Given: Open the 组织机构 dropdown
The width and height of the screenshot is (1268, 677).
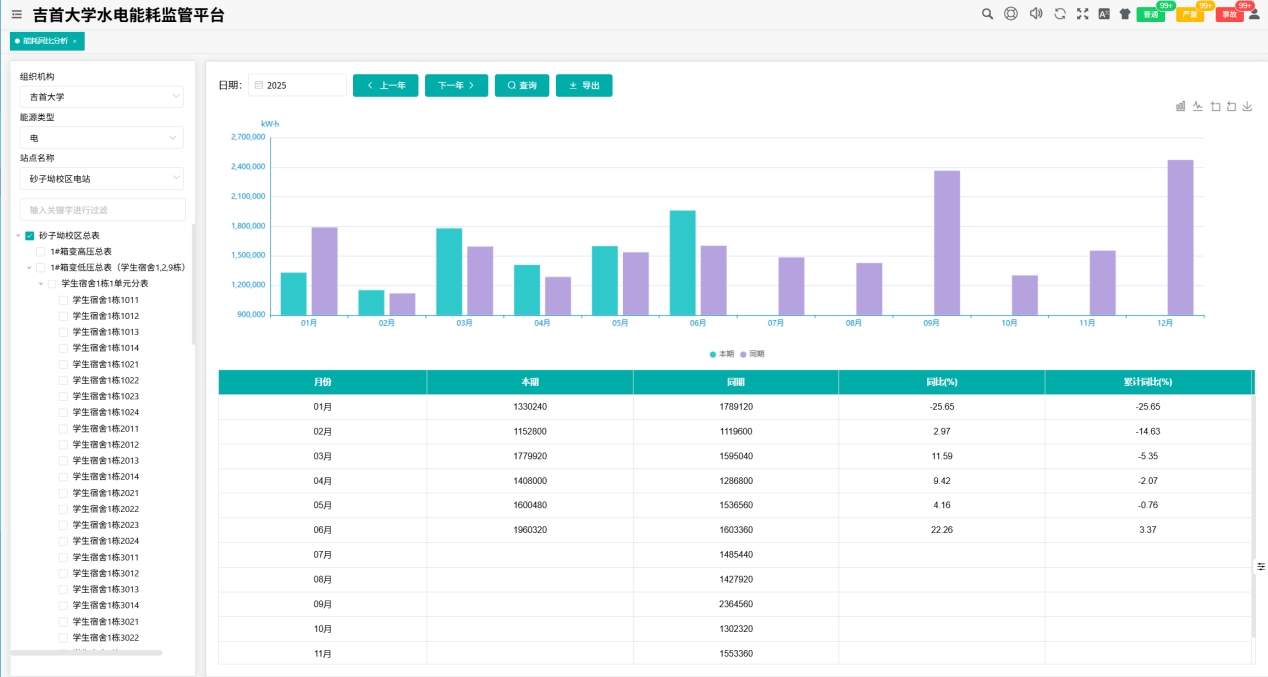Looking at the screenshot, I should (x=102, y=97).
